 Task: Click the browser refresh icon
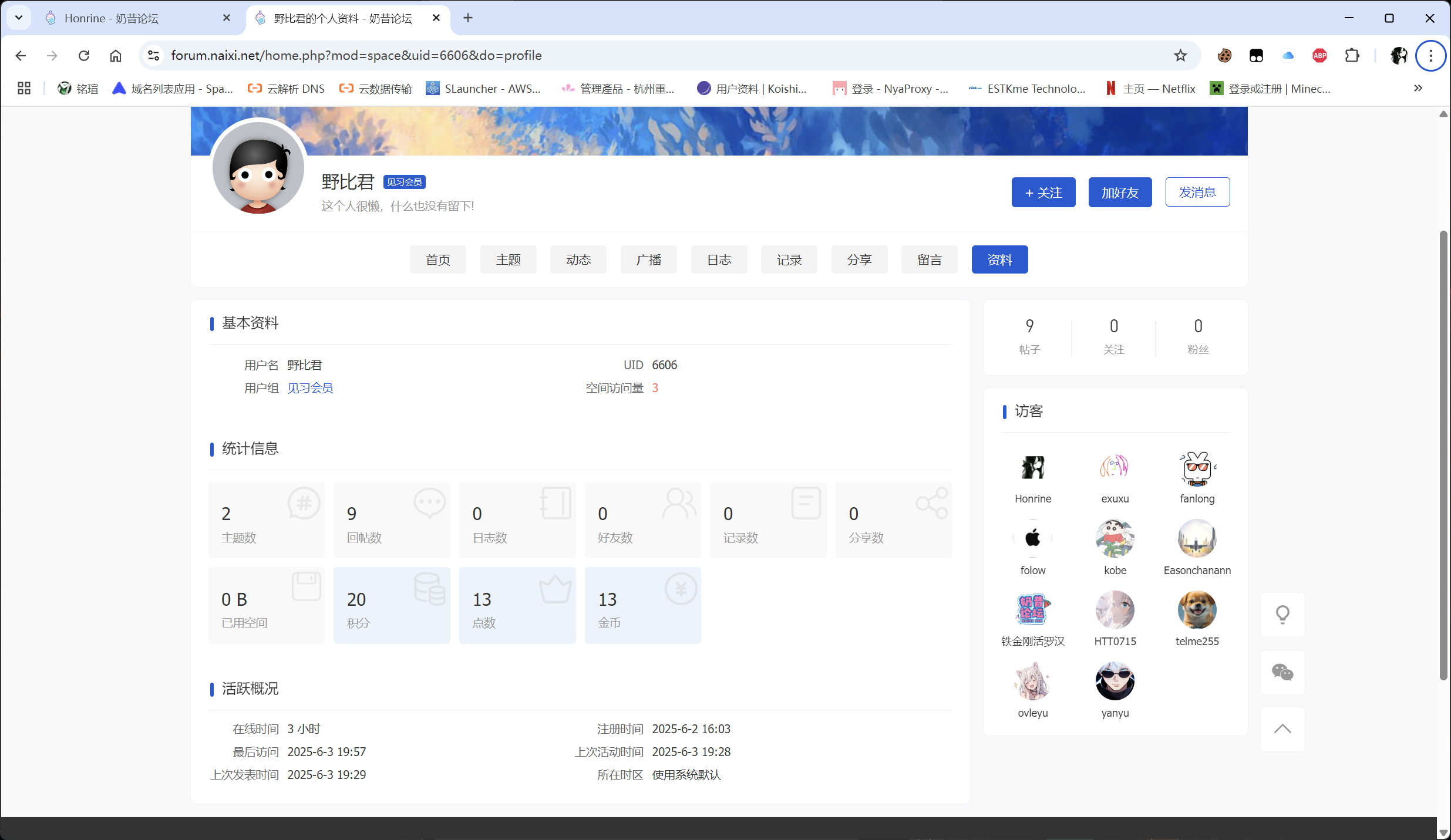point(84,55)
